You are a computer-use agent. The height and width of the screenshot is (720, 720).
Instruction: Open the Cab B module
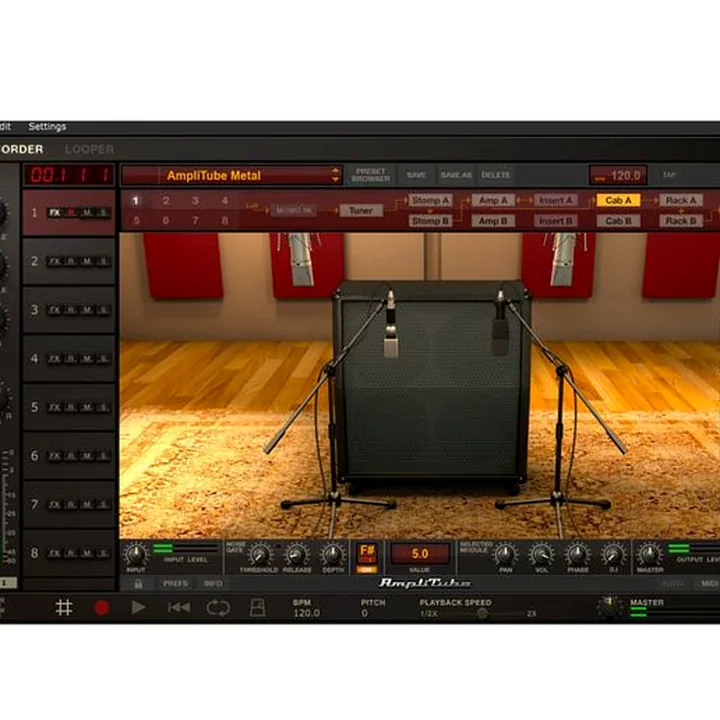click(618, 221)
